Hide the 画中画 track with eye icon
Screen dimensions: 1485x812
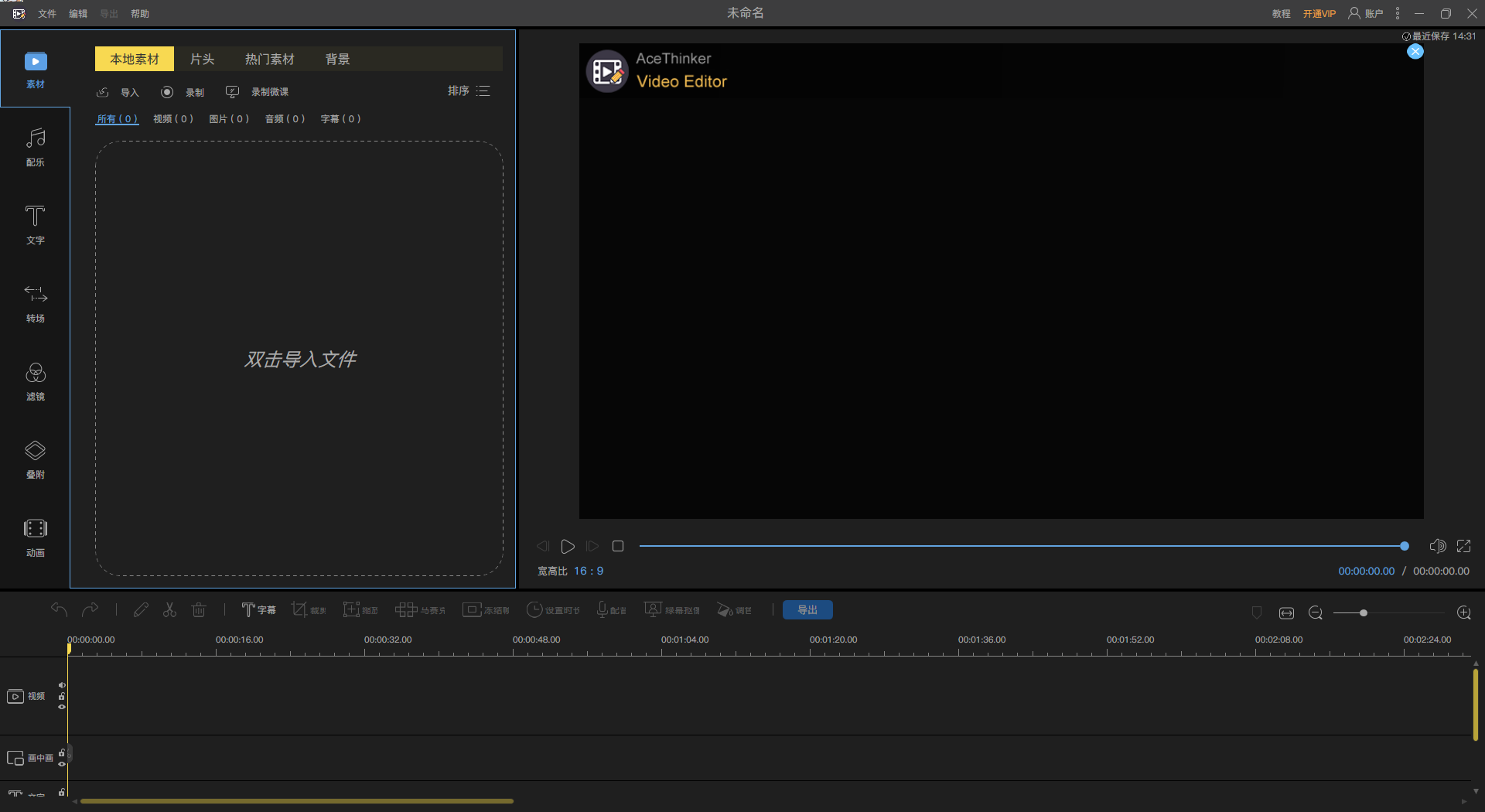tap(62, 764)
